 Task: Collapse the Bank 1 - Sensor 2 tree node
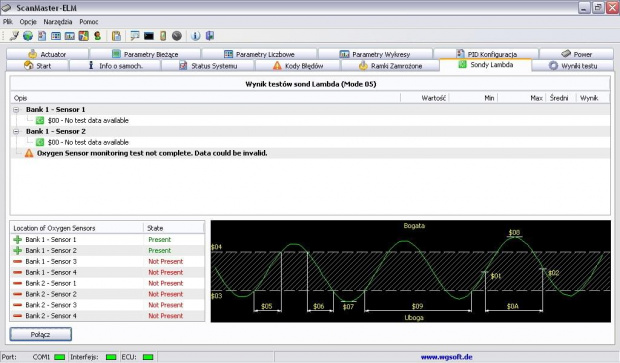(x=16, y=131)
